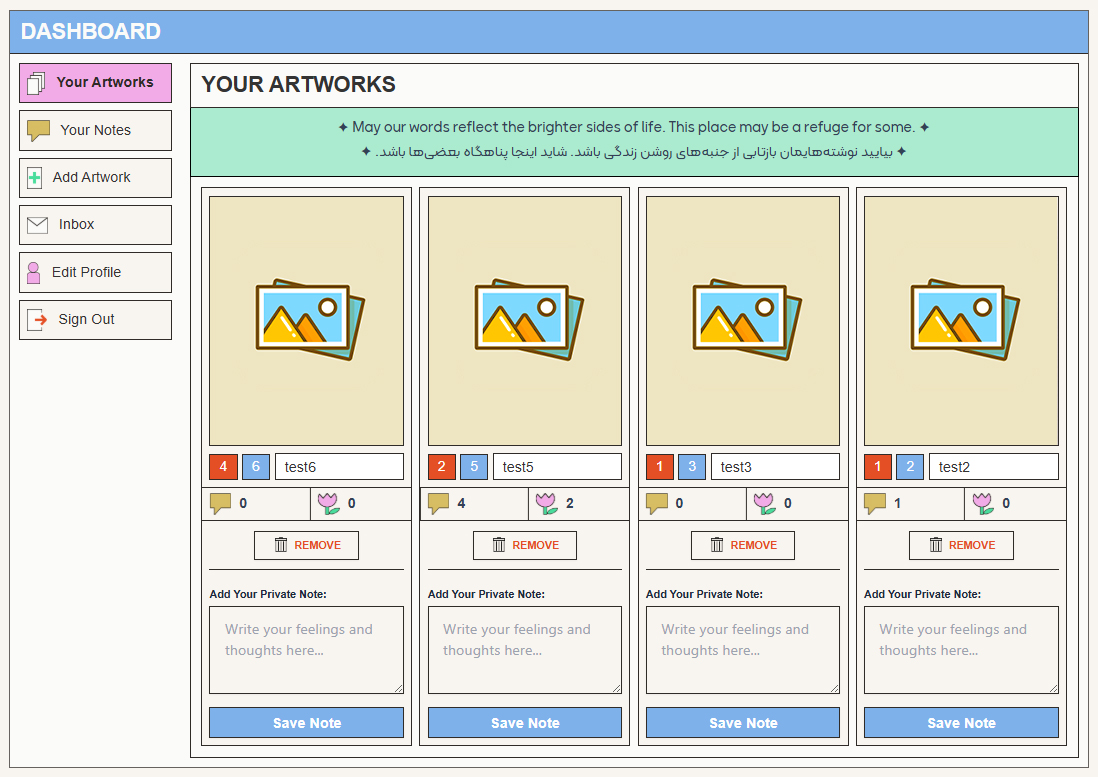Viewport: 1098px width, 777px height.
Task: Click the pink Edit Profile person icon
Action: pyautogui.click(x=34, y=272)
